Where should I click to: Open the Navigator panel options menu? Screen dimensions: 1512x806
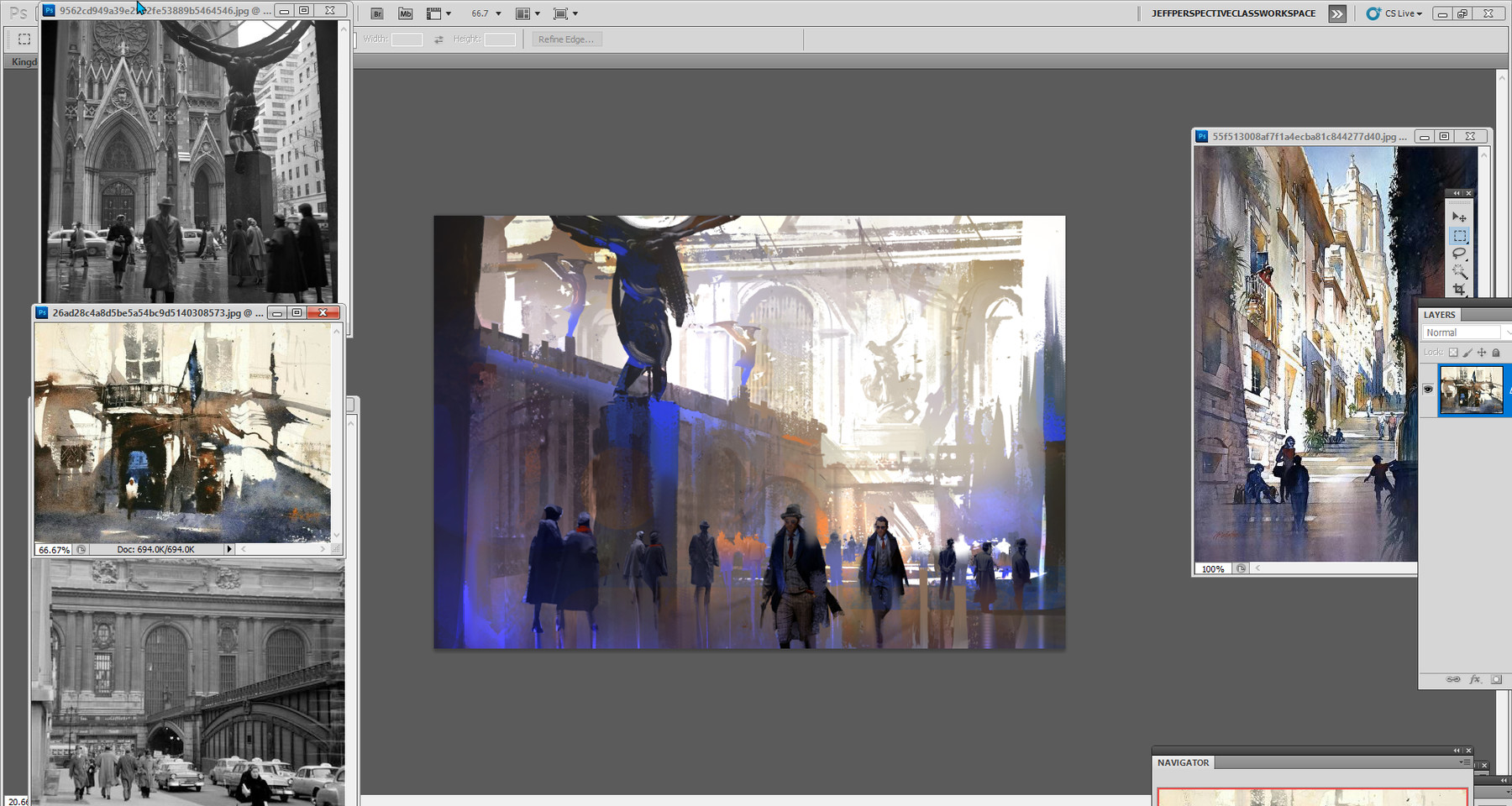[x=1465, y=762]
